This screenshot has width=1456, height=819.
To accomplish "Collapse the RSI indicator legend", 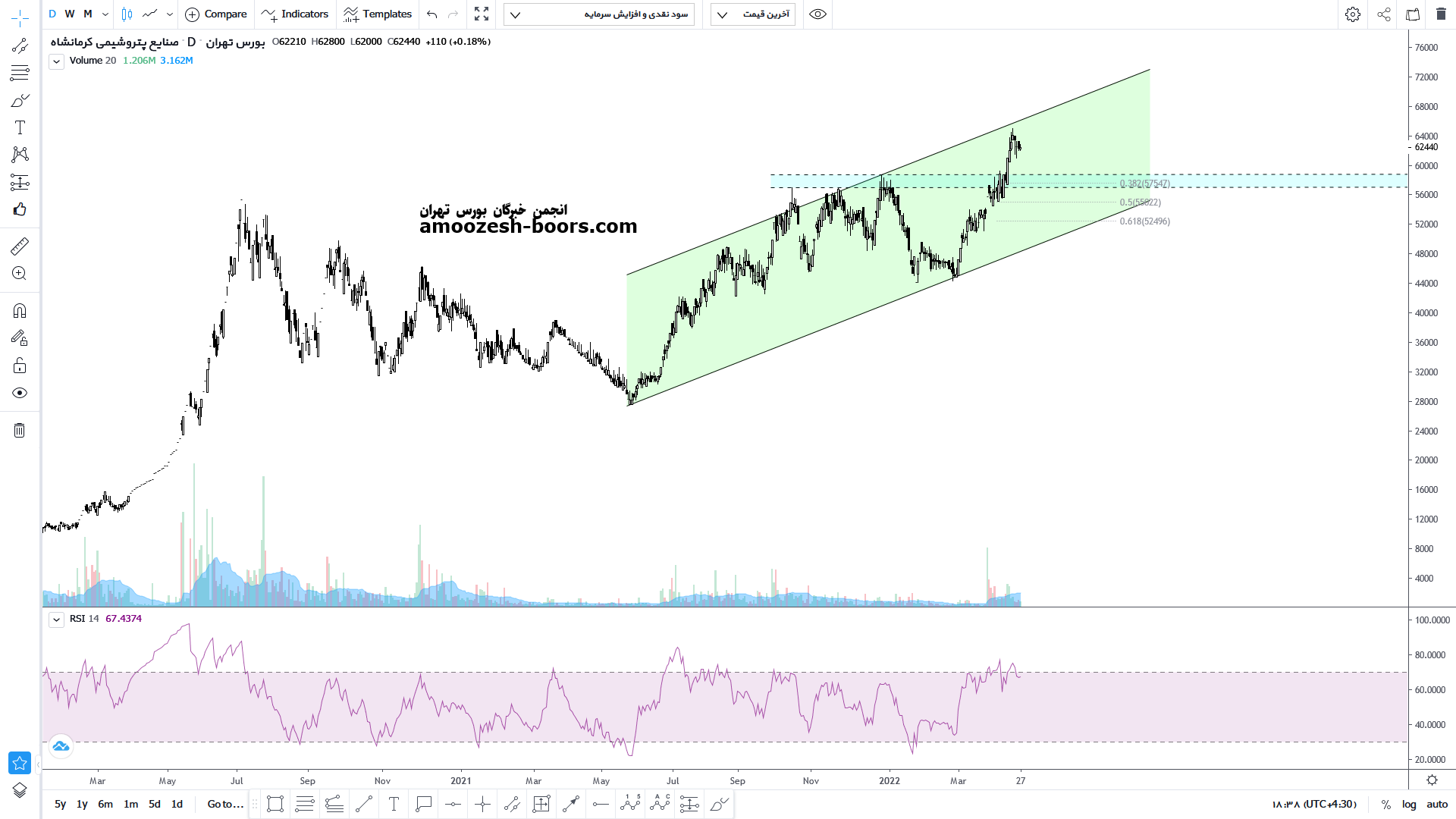I will (x=56, y=620).
